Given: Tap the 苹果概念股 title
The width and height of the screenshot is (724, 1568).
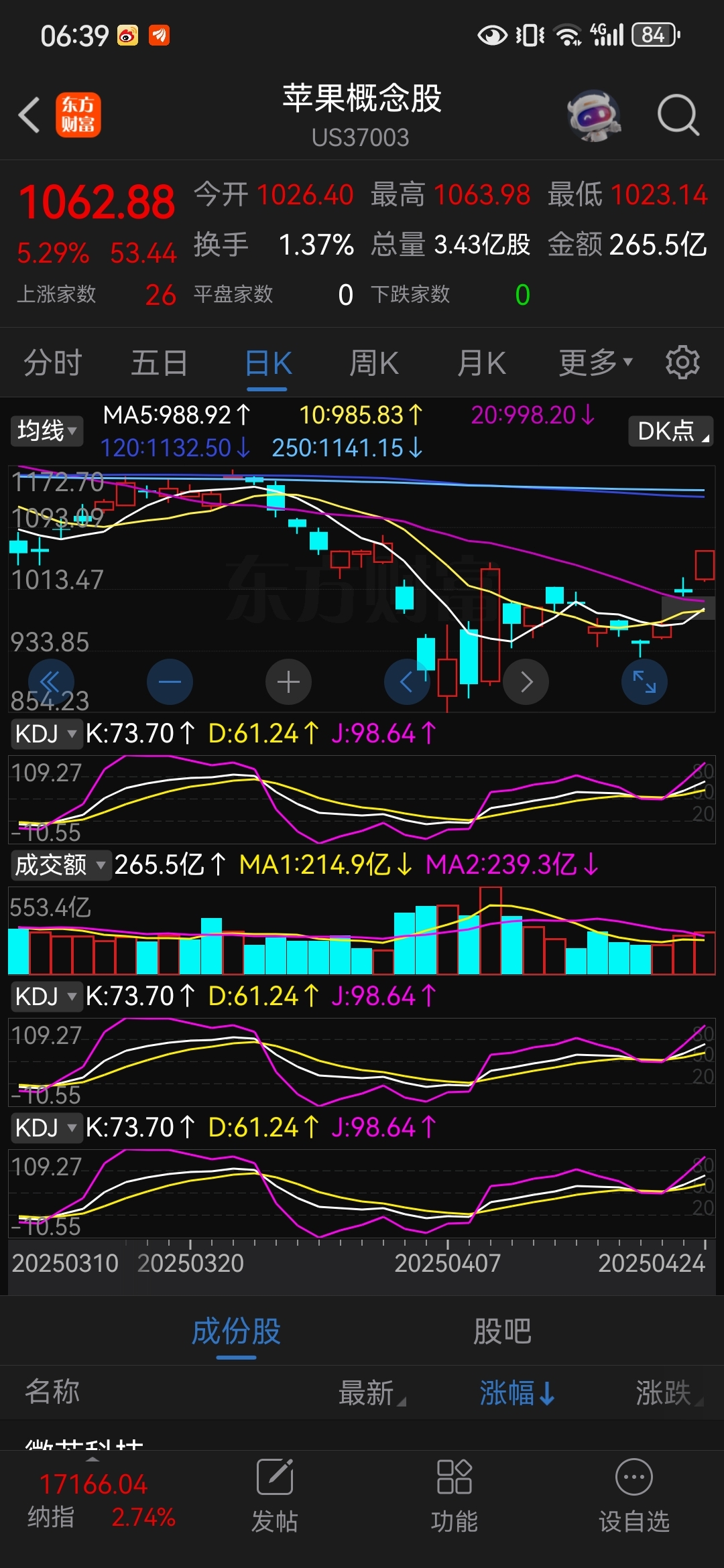Looking at the screenshot, I should coord(362,99).
